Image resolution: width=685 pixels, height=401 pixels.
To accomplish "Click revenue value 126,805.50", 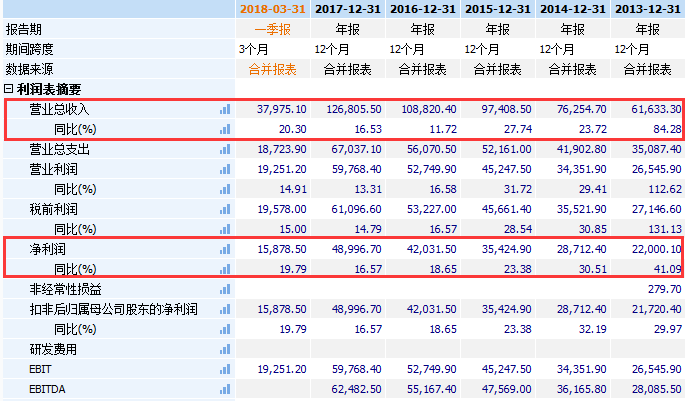I will pos(354,109).
